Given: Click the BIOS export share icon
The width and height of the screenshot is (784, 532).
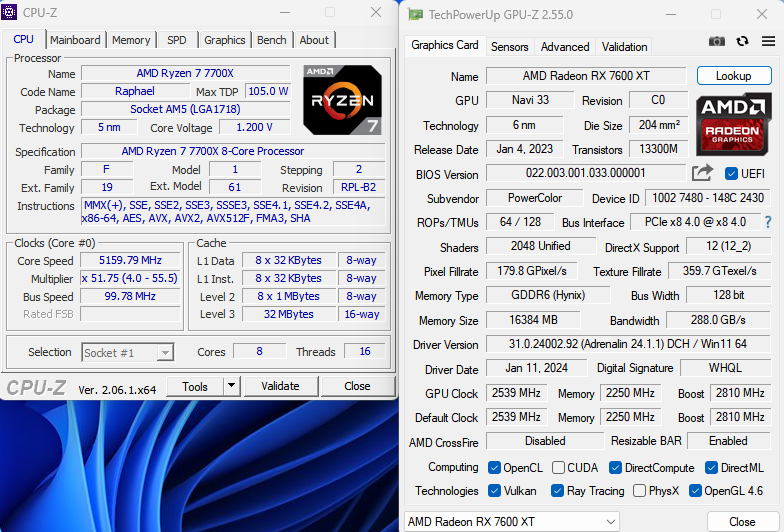Looking at the screenshot, I should pos(703,173).
